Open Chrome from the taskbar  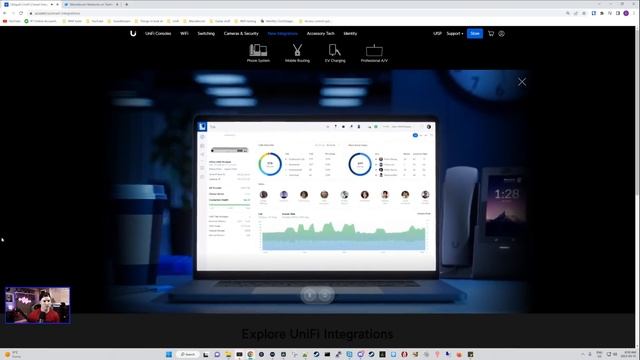pos(250,354)
